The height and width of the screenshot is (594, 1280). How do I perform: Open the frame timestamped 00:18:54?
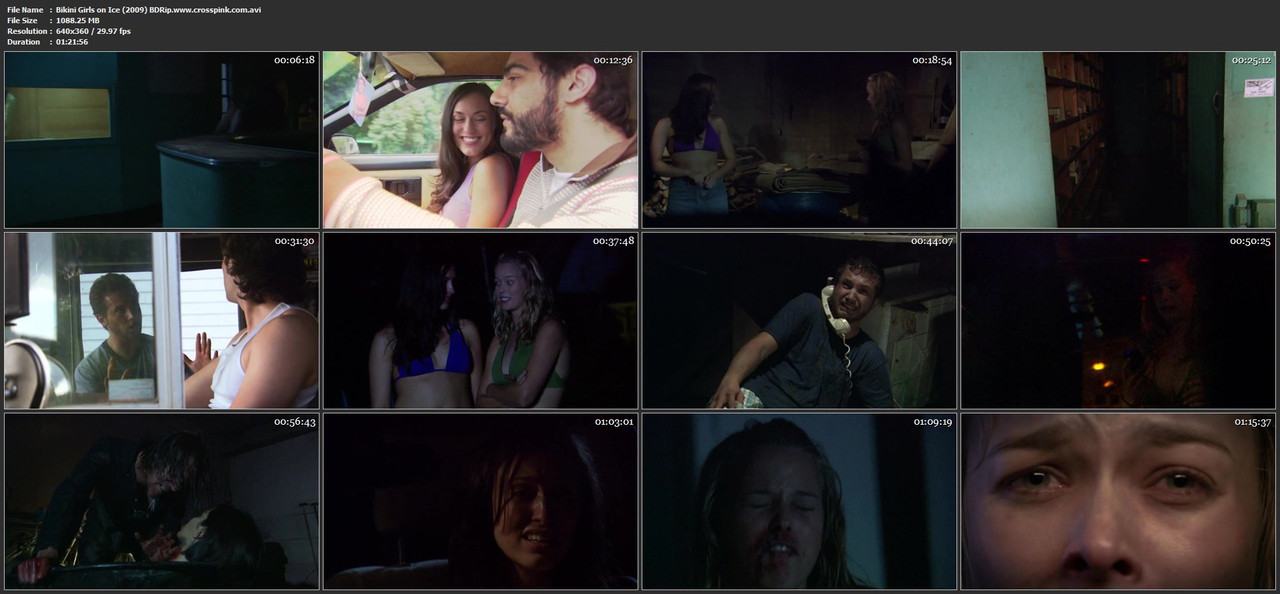point(799,140)
